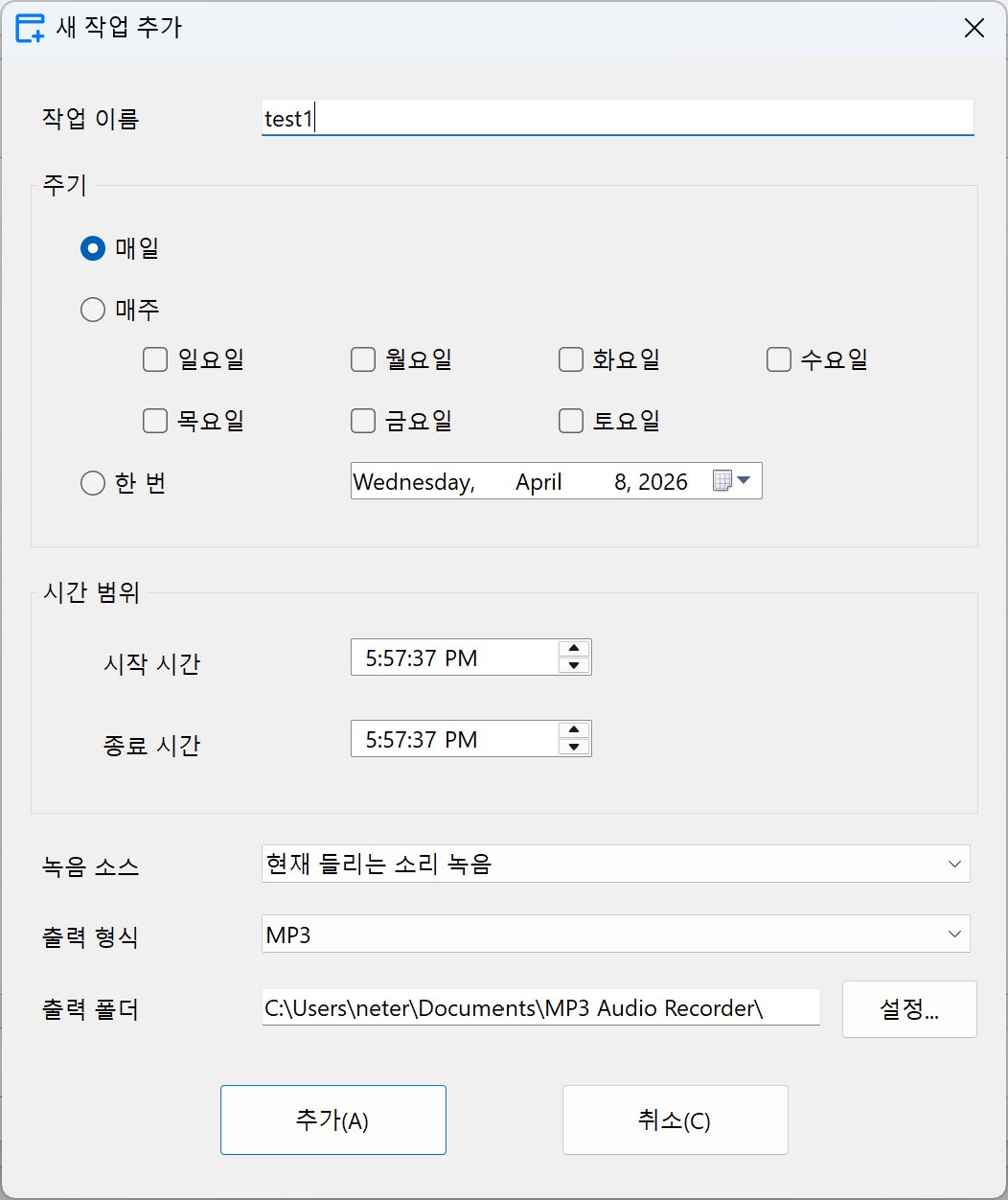Check the 화요일 checkbox

pos(571,360)
